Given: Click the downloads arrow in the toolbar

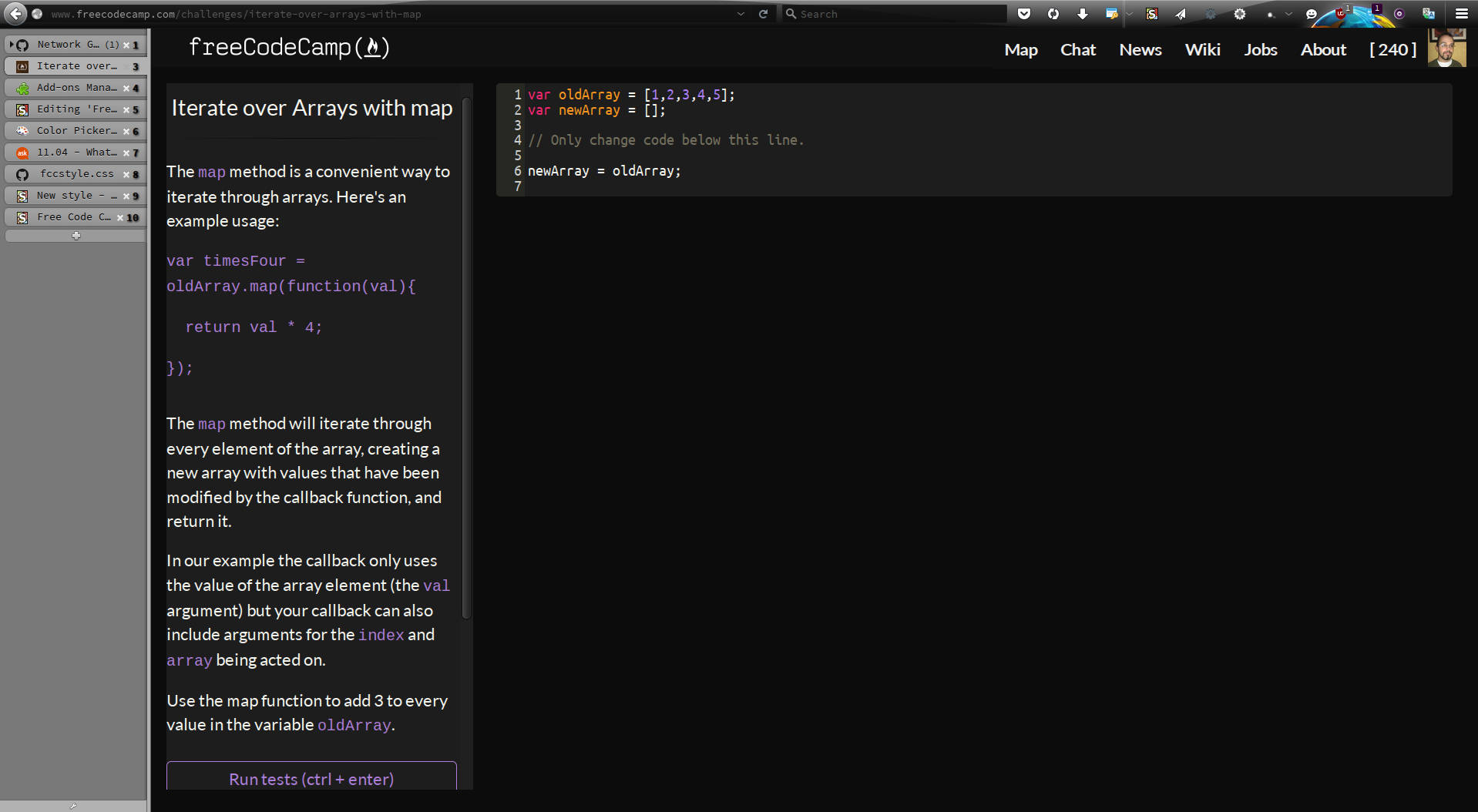Looking at the screenshot, I should (1082, 14).
